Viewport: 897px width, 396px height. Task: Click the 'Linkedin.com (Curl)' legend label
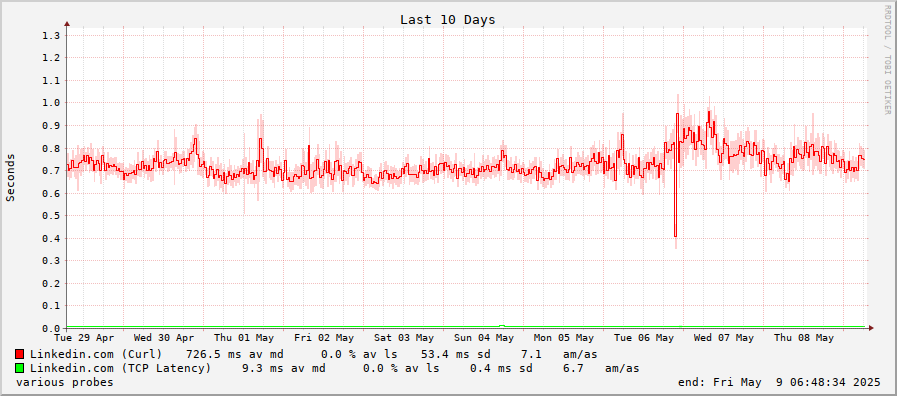point(96,354)
